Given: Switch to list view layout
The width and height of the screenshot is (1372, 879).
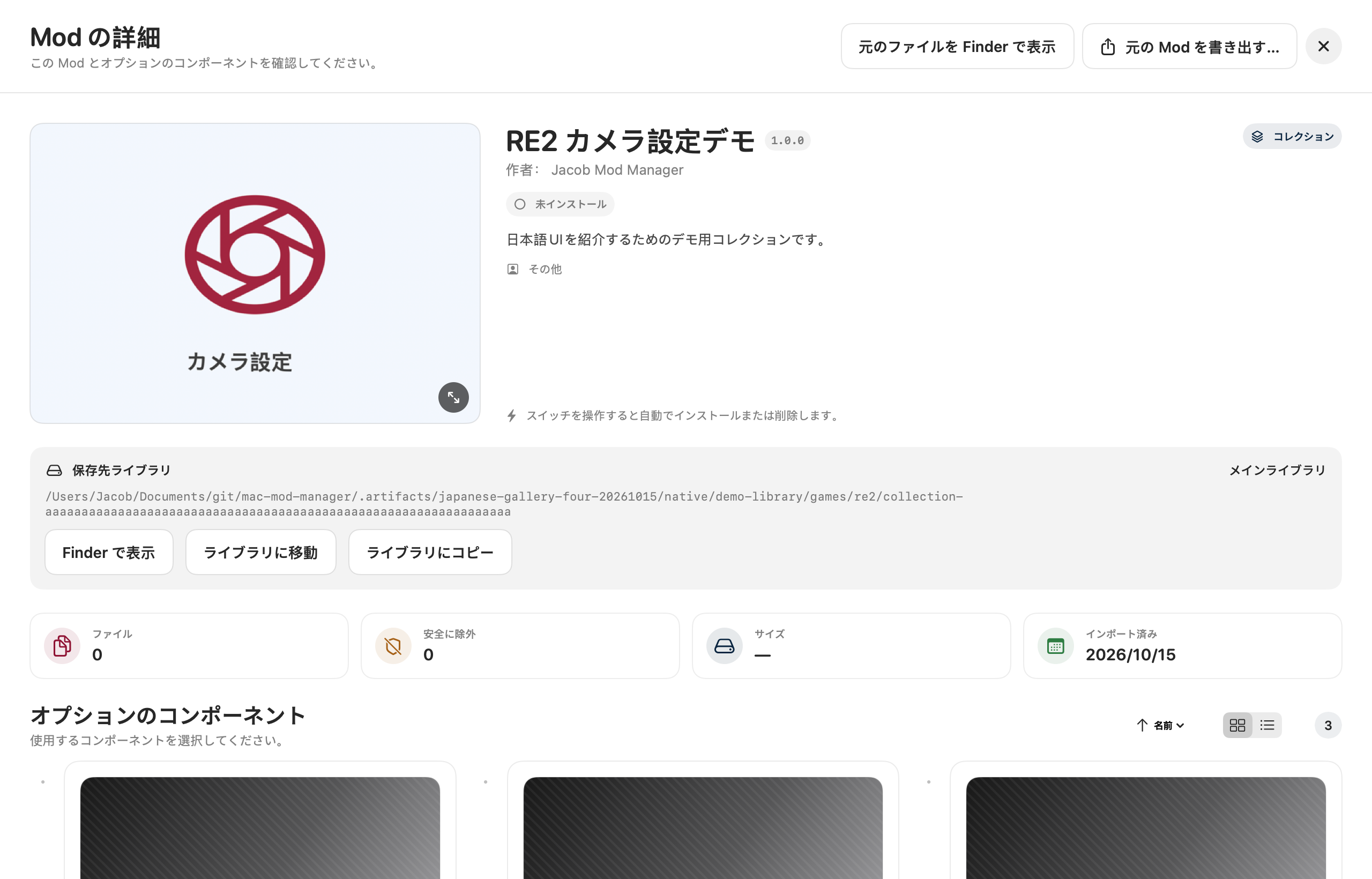Looking at the screenshot, I should click(x=1267, y=726).
